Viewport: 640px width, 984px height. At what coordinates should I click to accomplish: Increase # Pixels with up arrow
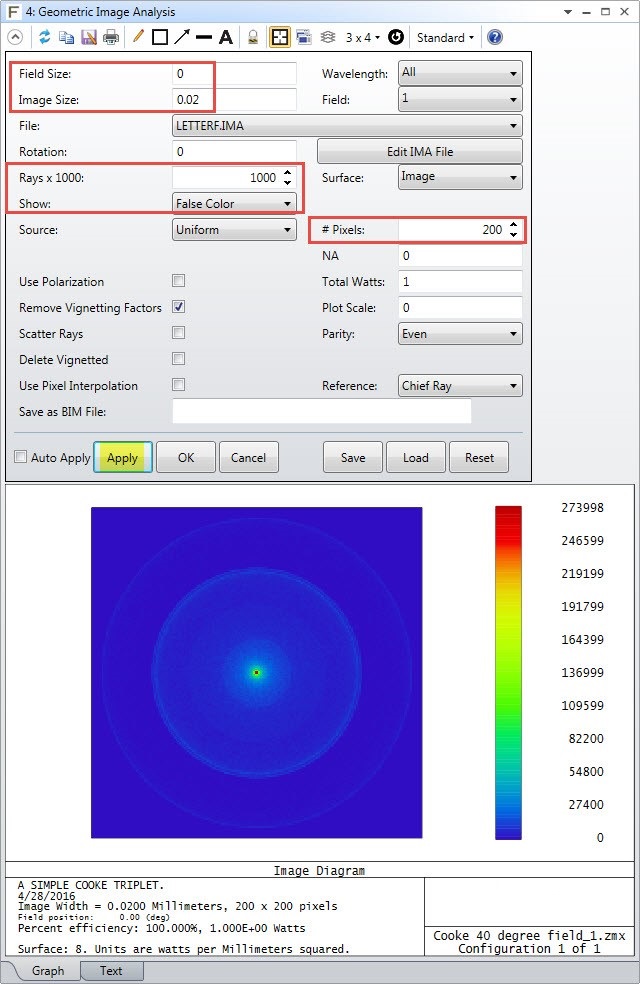[x=514, y=225]
